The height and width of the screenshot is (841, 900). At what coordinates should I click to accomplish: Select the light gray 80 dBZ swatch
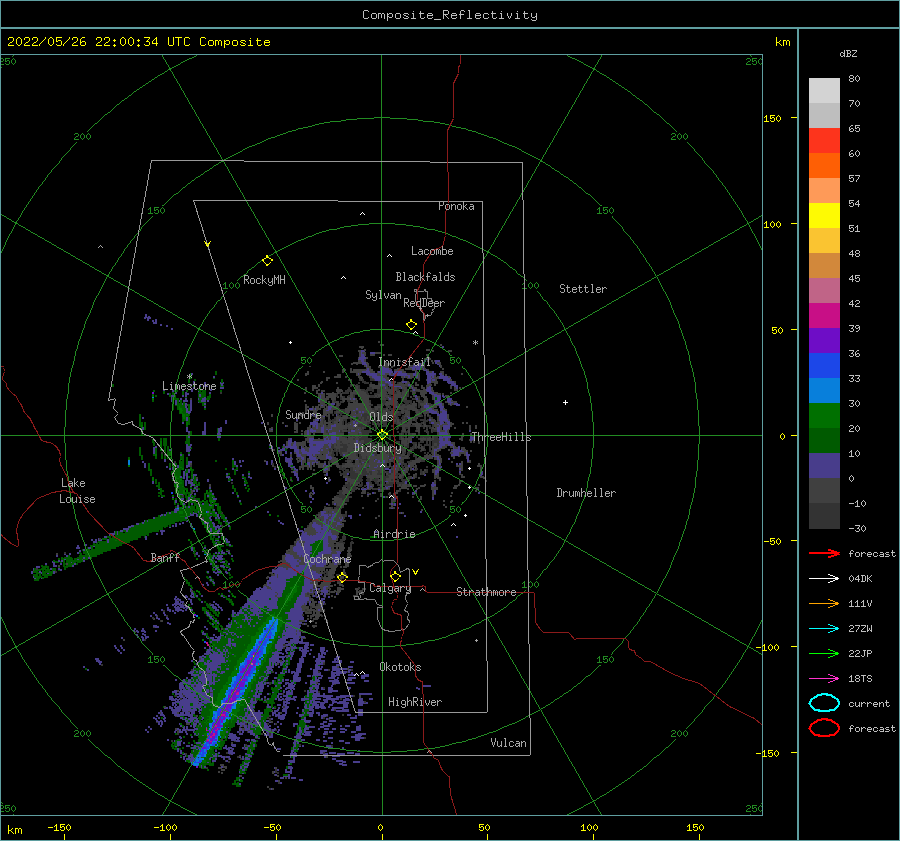824,90
